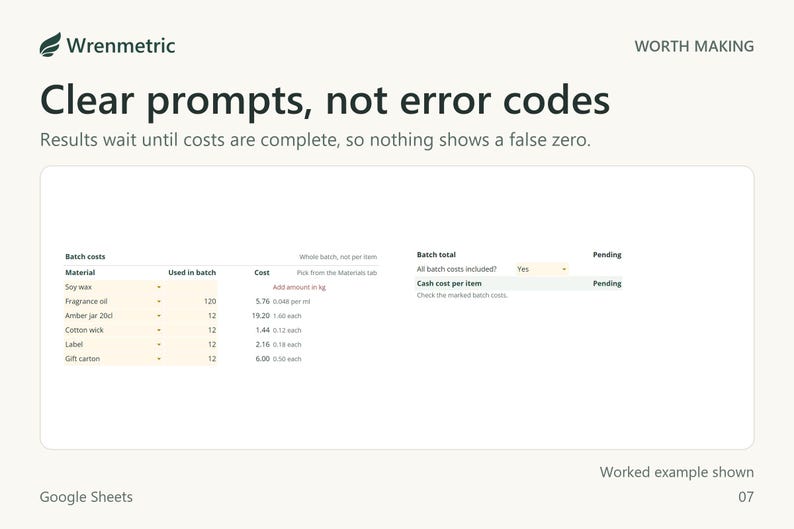This screenshot has height=529, width=794.
Task: Open the Cotton wick material dropdown
Action: point(158,330)
